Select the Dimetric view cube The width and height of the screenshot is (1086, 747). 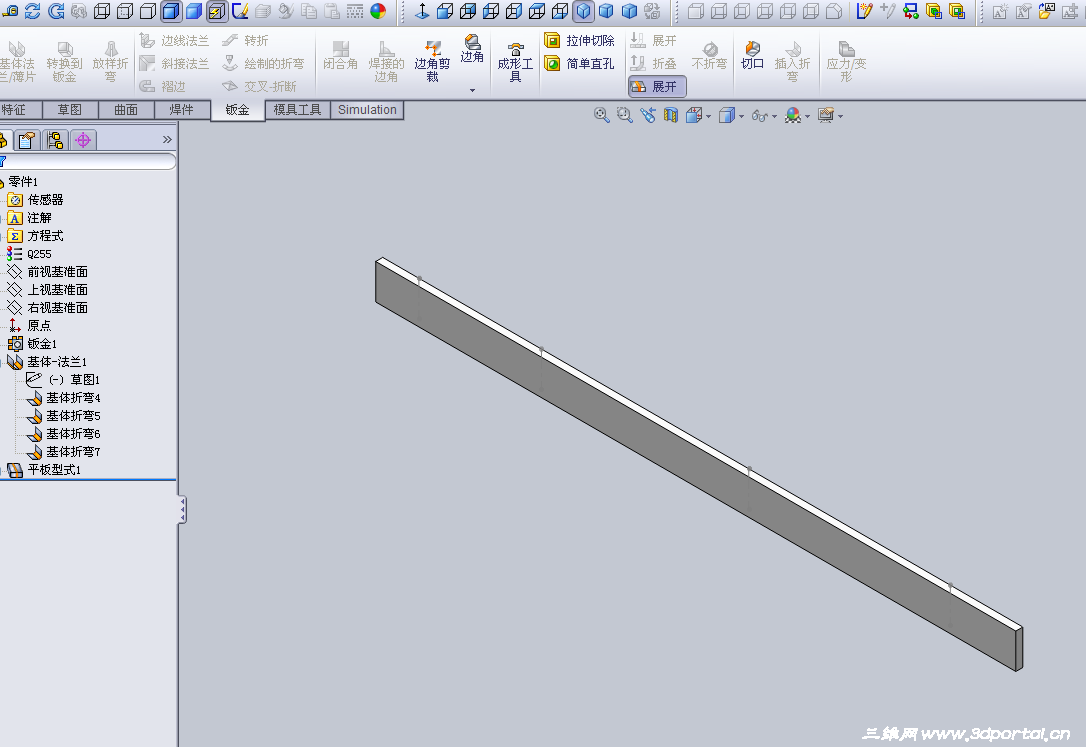[x=629, y=11]
